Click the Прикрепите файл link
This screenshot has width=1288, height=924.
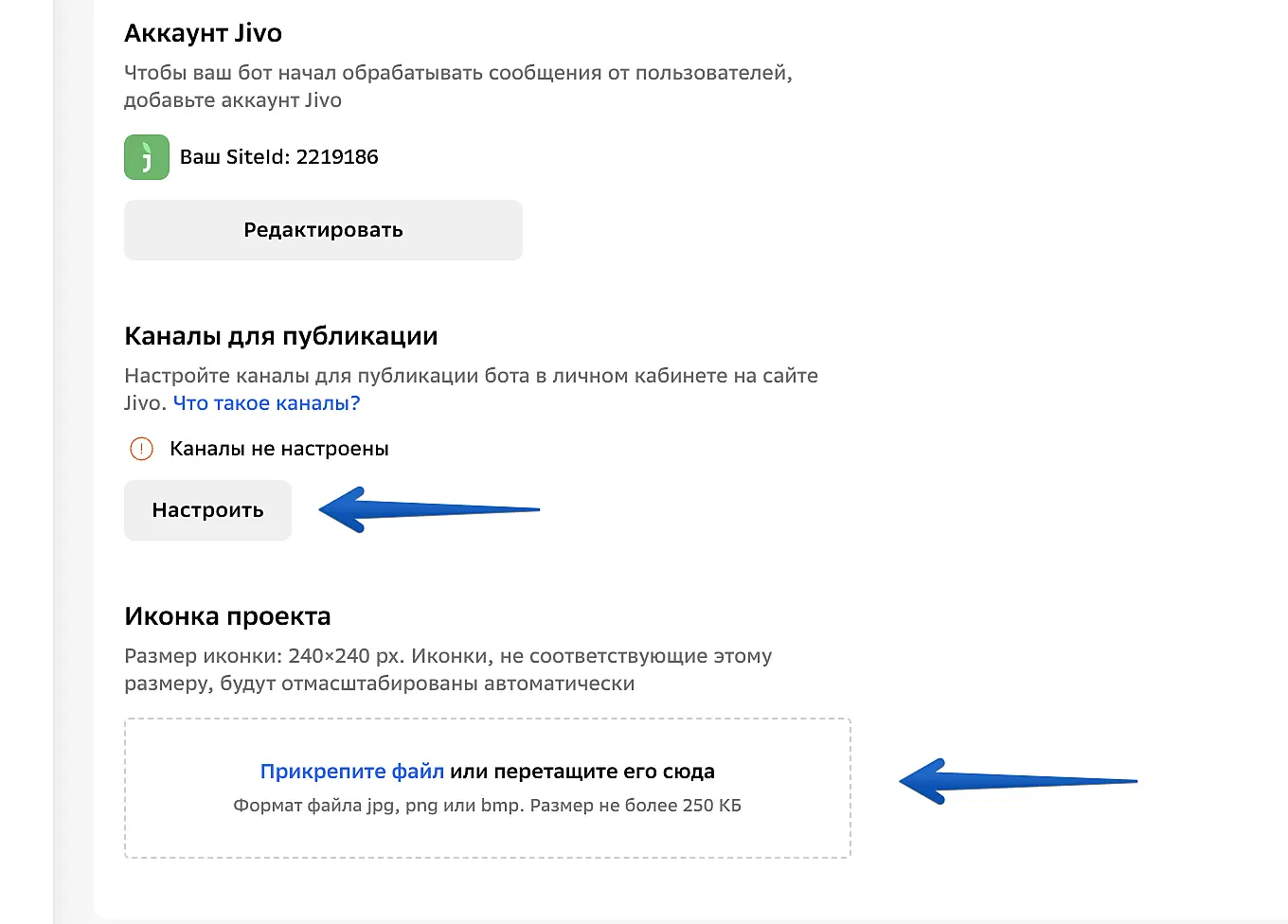click(352, 772)
